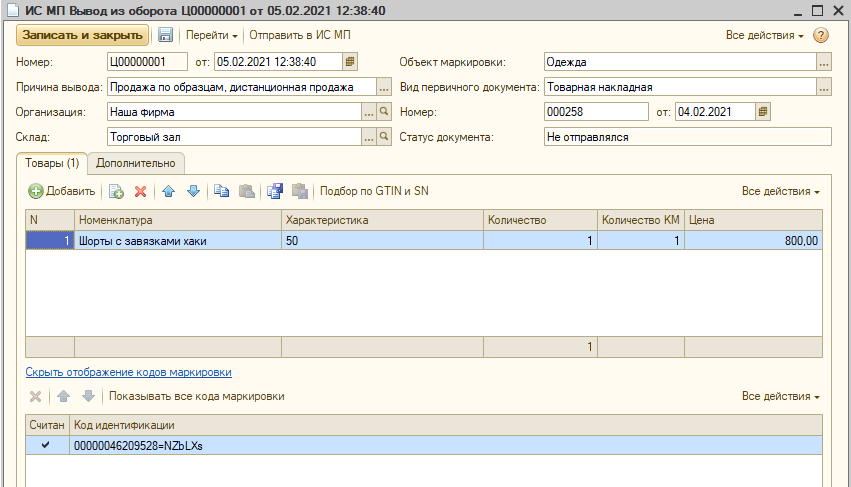Delete the selected row with red X
Image resolution: width=851 pixels, height=487 pixels.
click(141, 191)
